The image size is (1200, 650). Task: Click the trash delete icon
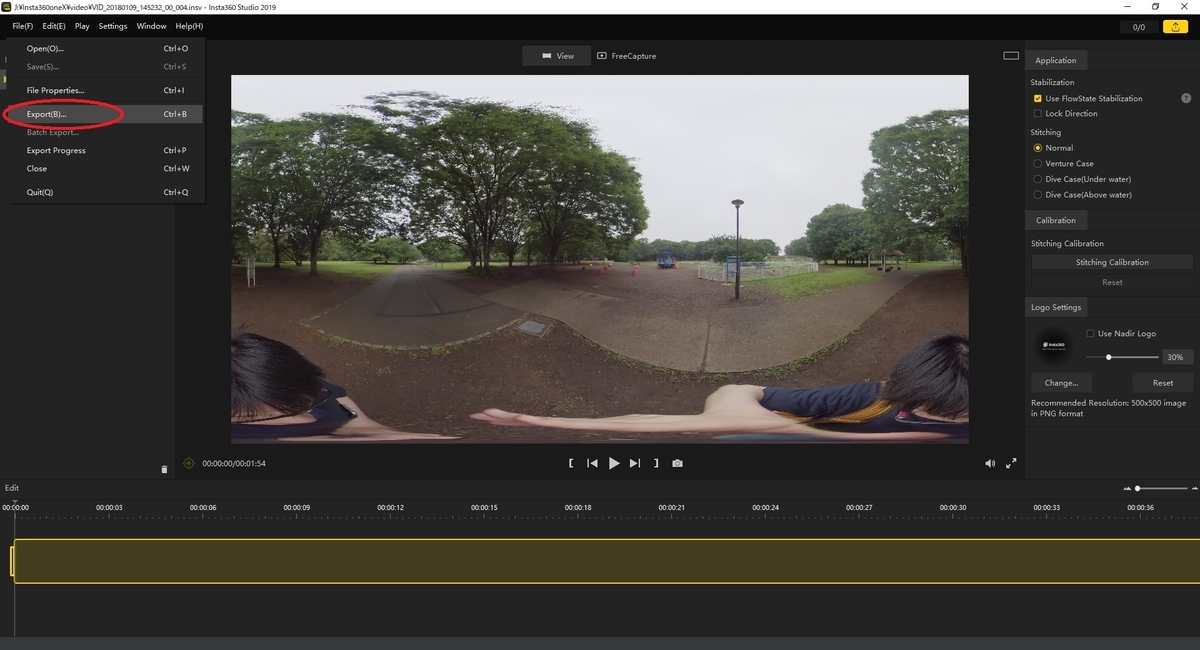coord(165,469)
